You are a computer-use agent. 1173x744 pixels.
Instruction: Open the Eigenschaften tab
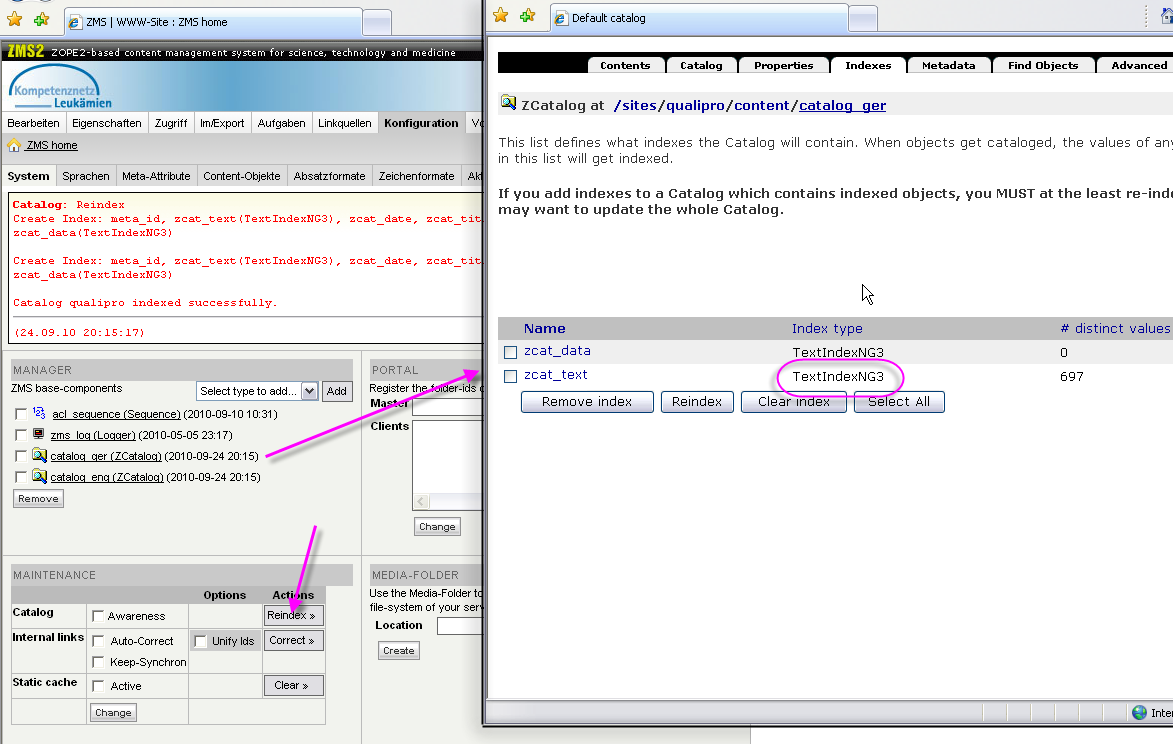[107, 123]
